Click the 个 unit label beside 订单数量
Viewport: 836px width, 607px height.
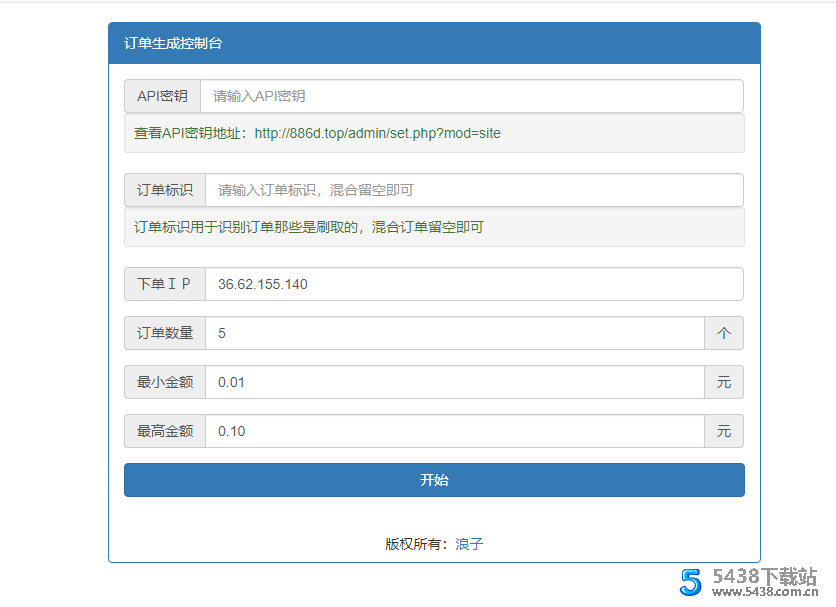coord(723,333)
